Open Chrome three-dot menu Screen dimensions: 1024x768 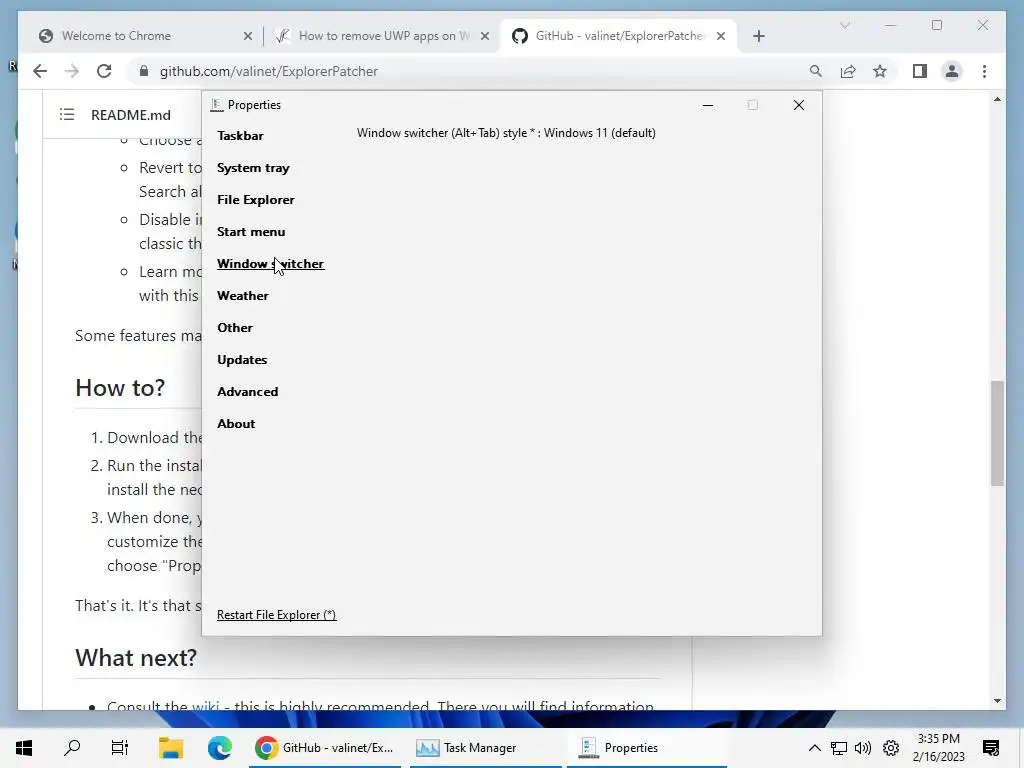point(984,71)
